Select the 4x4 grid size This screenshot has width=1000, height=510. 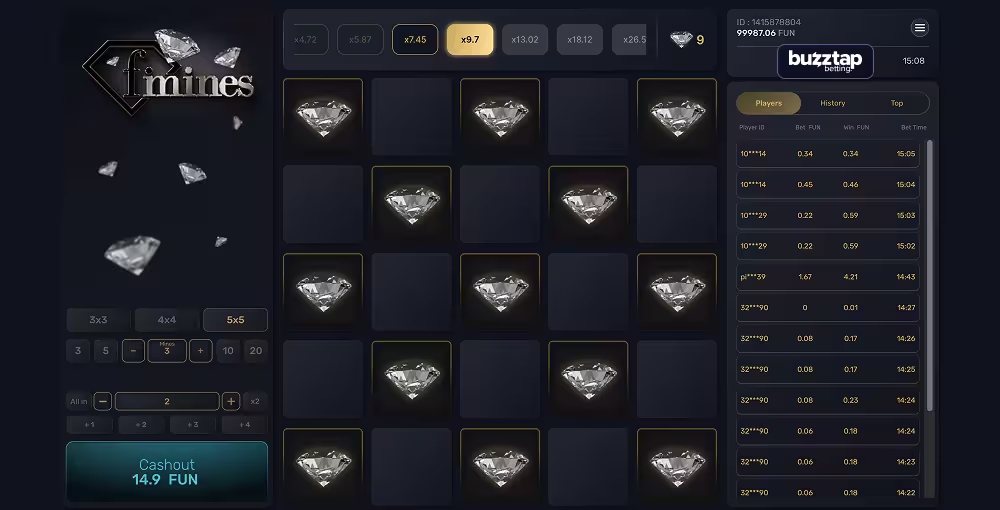point(167,320)
